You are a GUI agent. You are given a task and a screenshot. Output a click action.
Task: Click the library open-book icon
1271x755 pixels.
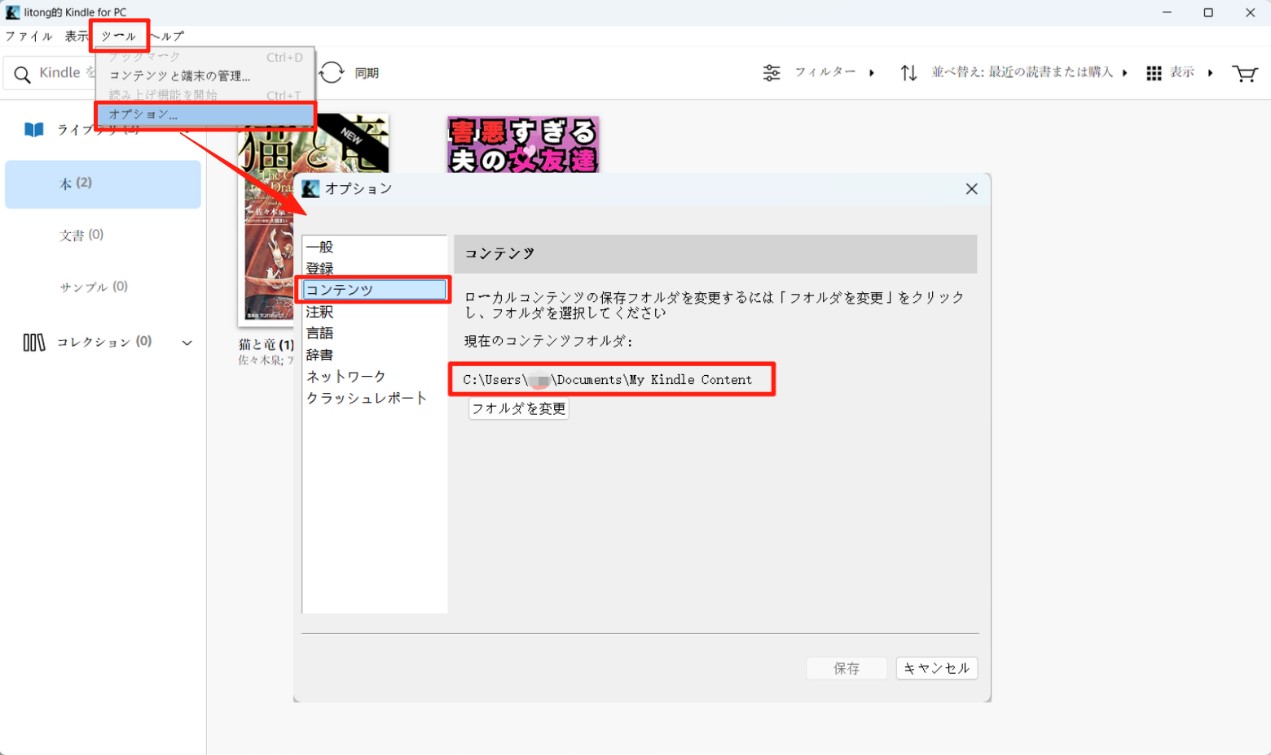tap(34, 130)
